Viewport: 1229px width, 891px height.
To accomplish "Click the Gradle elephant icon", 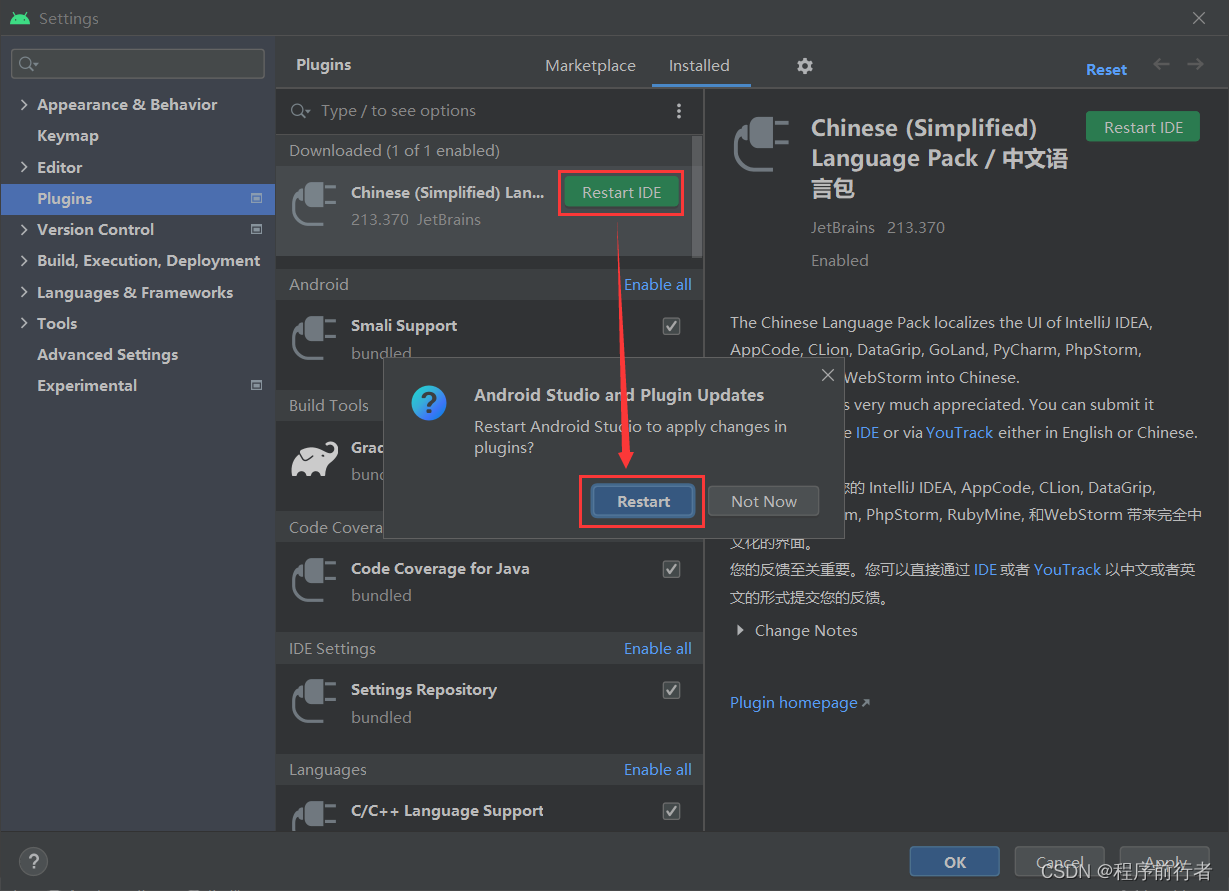I will 314,459.
